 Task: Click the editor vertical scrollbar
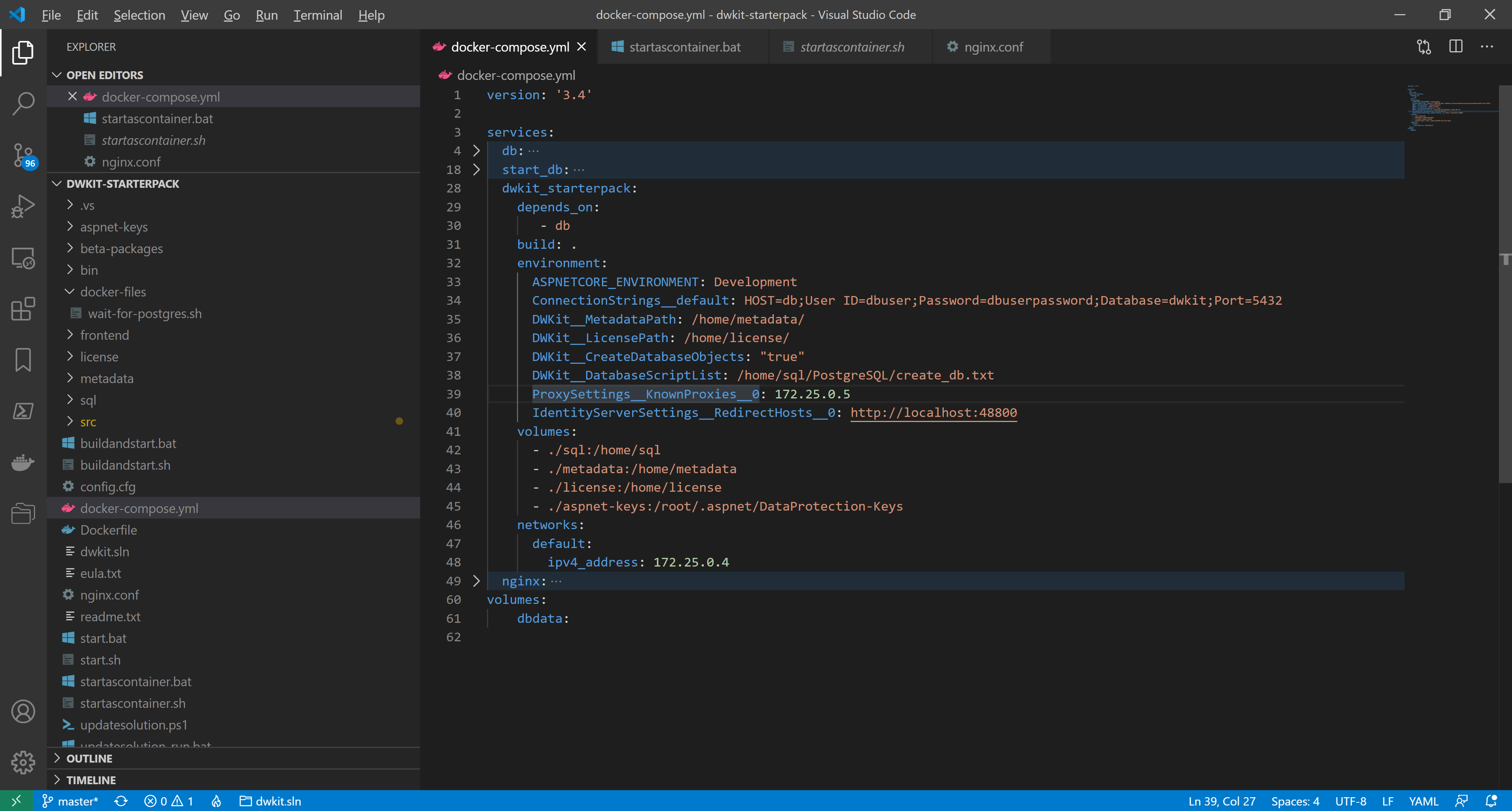tap(1505, 284)
